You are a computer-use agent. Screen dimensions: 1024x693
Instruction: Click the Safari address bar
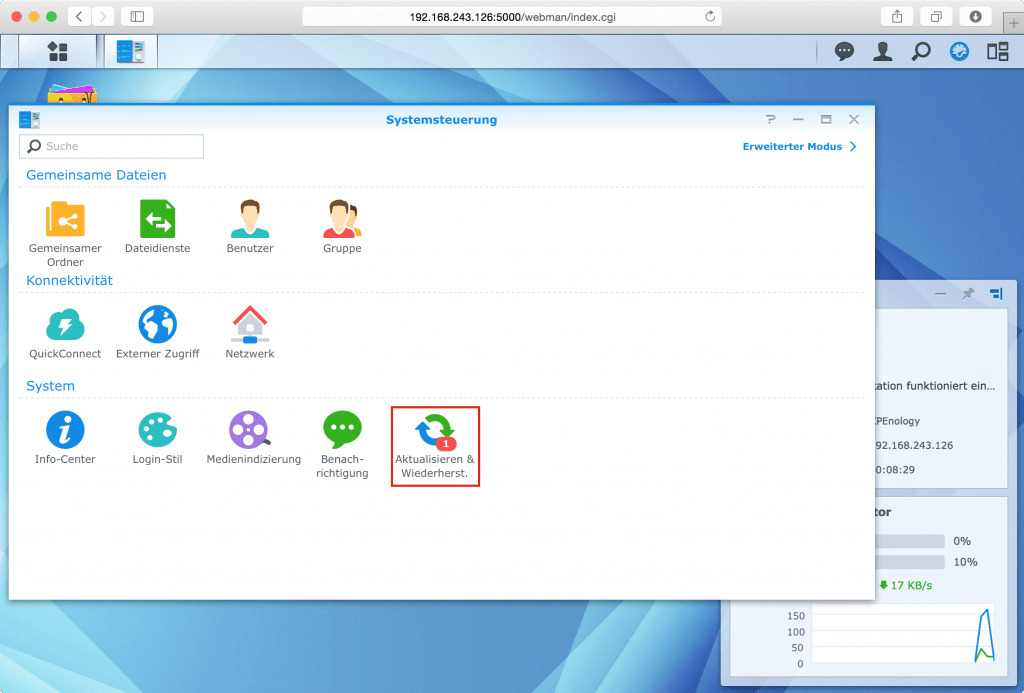click(x=512, y=16)
